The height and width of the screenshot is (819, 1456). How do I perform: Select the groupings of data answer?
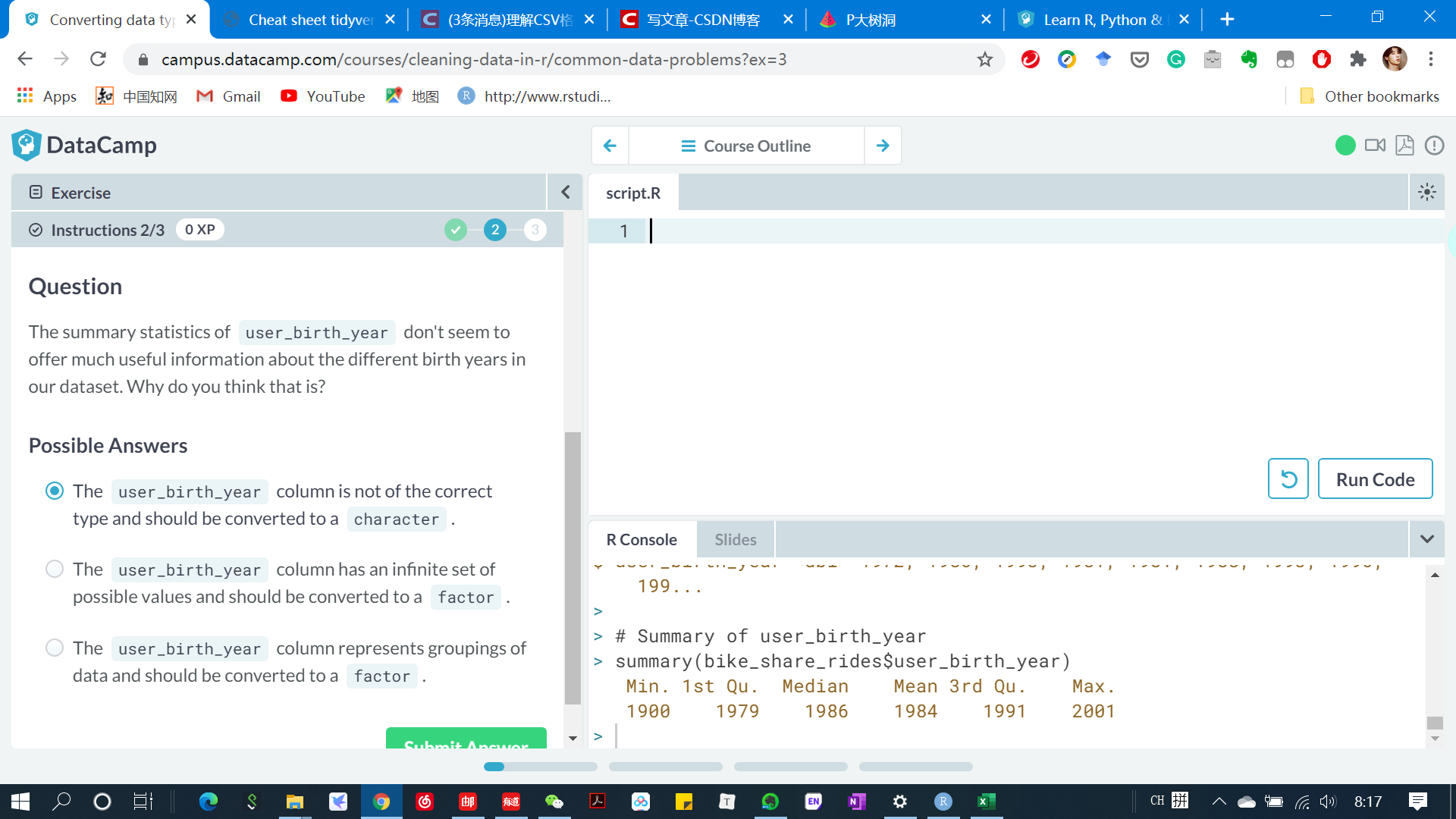[x=55, y=648]
